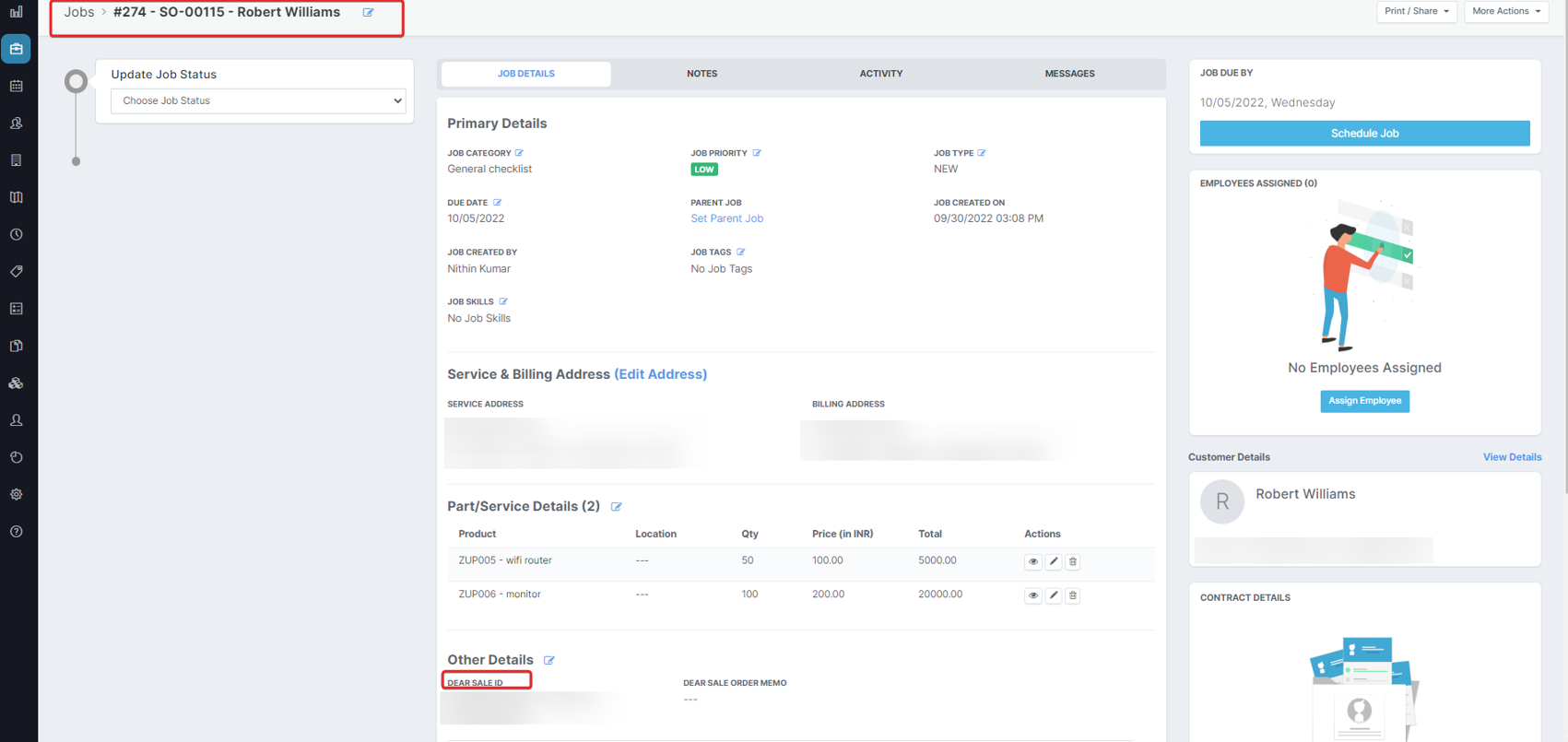The width and height of the screenshot is (1568, 742).
Task: Expand the Print / Share menu
Action: click(1416, 11)
